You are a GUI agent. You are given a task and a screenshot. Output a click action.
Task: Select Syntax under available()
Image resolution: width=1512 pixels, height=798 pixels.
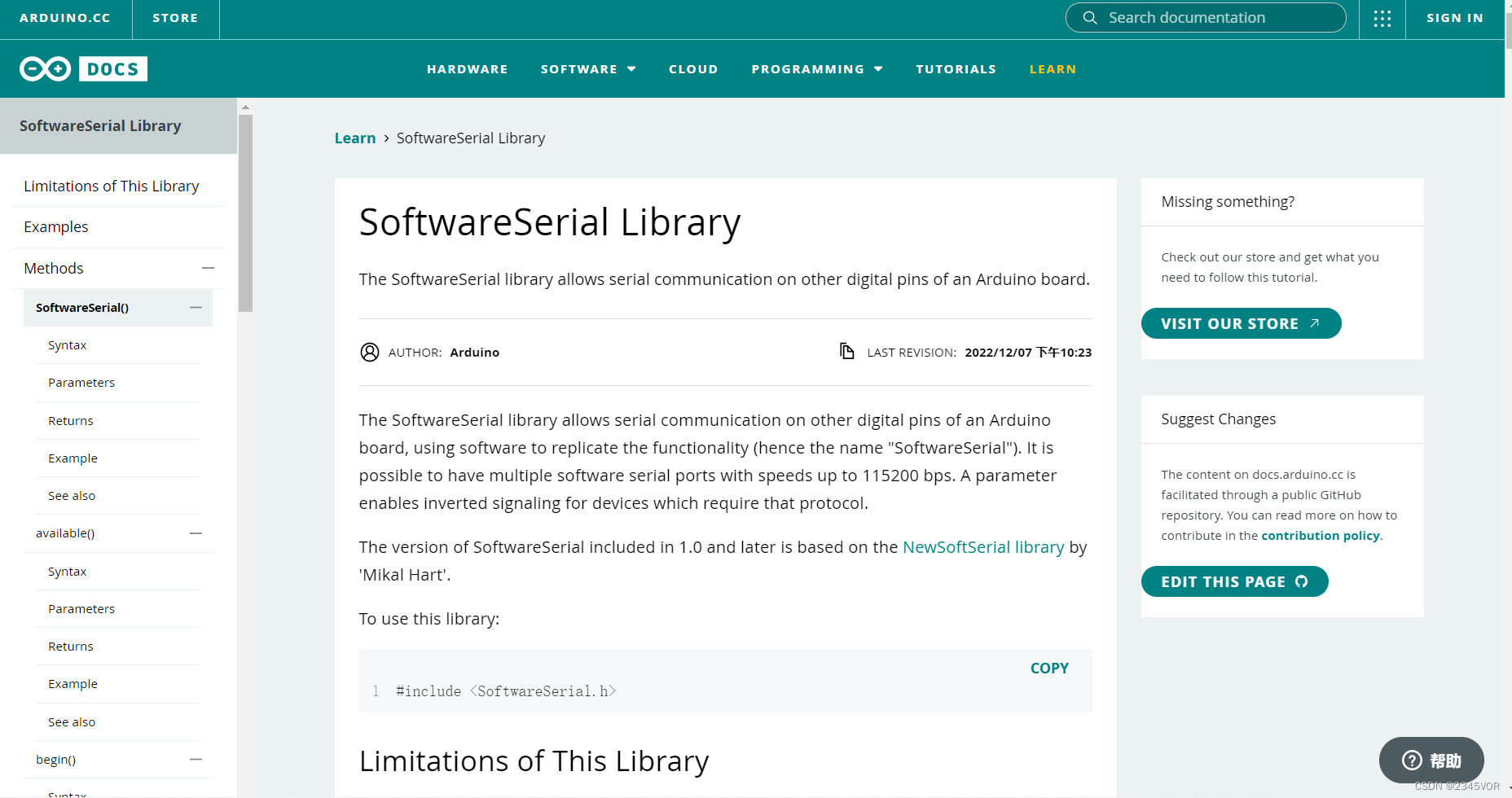coord(68,572)
